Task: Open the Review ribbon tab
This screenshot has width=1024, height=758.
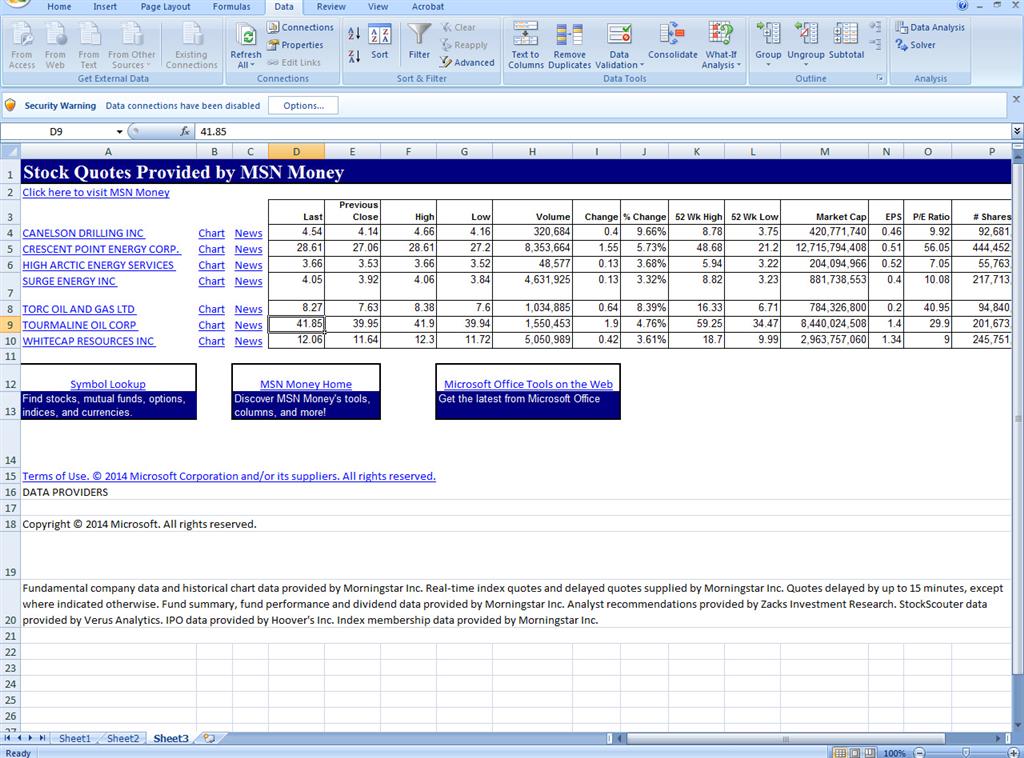Action: pos(331,7)
